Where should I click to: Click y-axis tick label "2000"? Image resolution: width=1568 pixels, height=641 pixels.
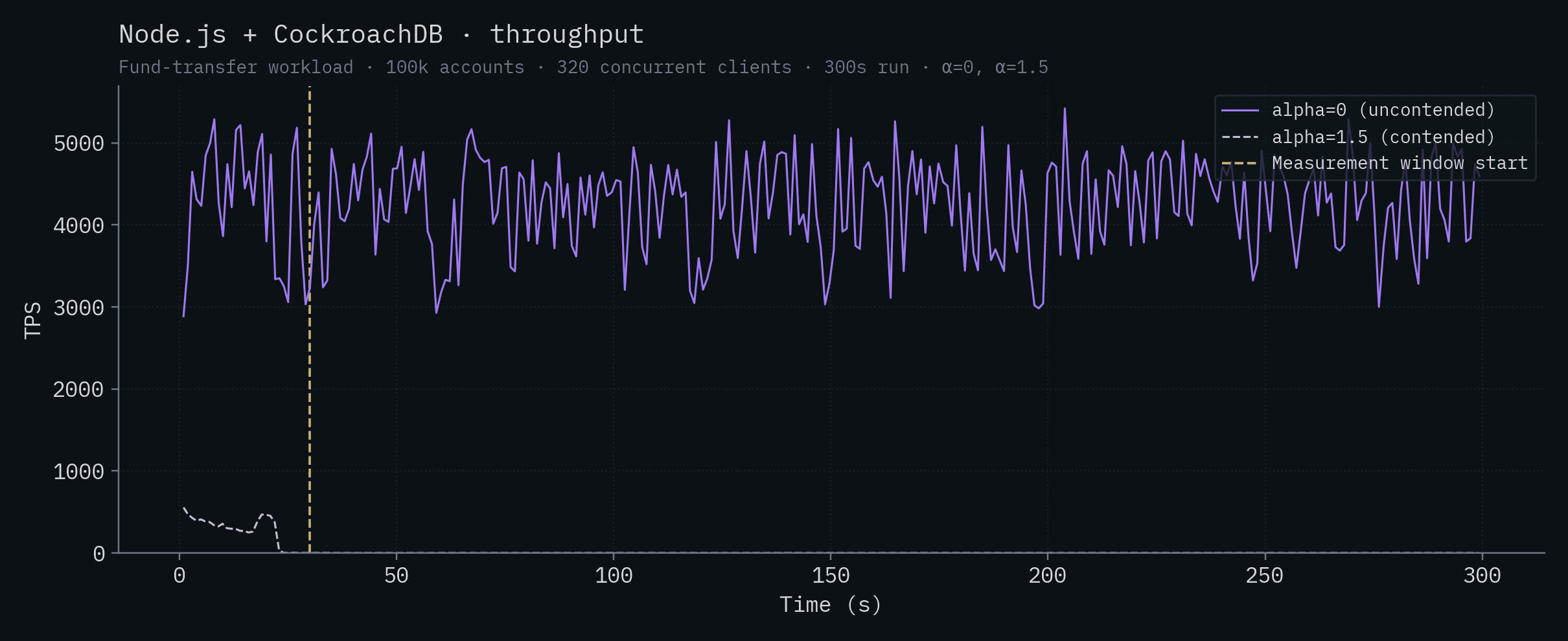pos(78,390)
